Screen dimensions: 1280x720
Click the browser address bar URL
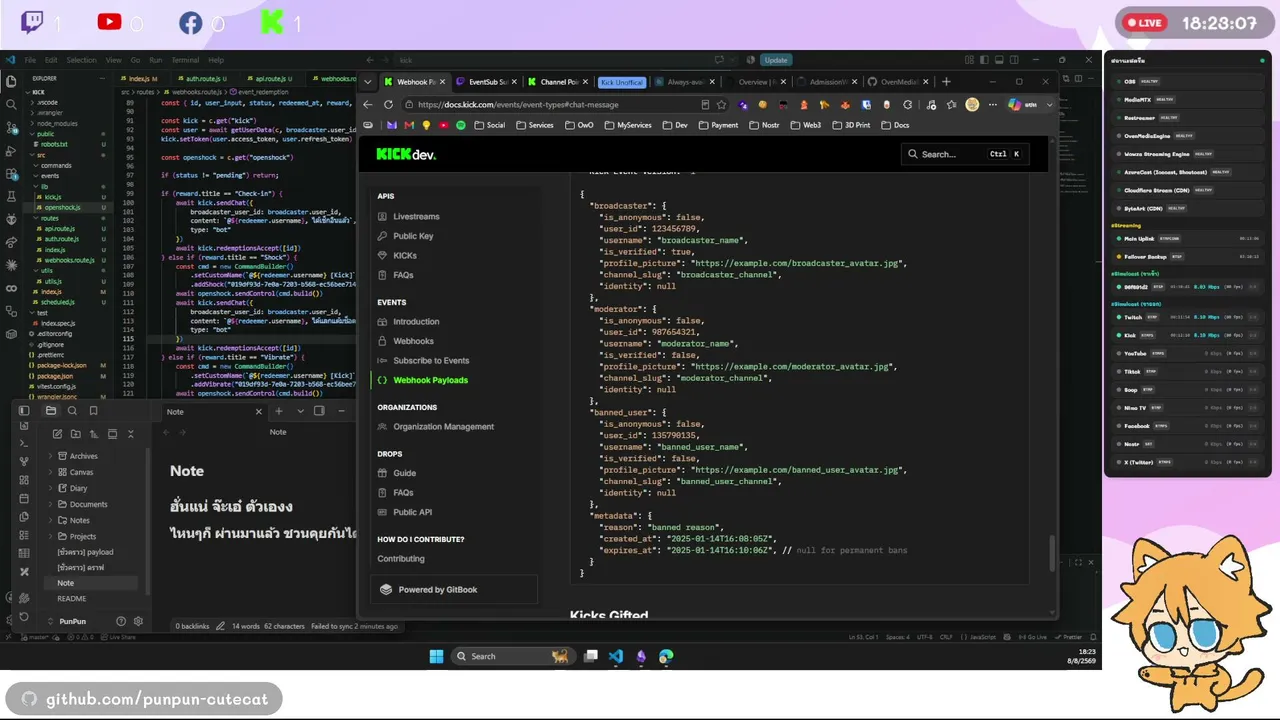click(x=518, y=104)
